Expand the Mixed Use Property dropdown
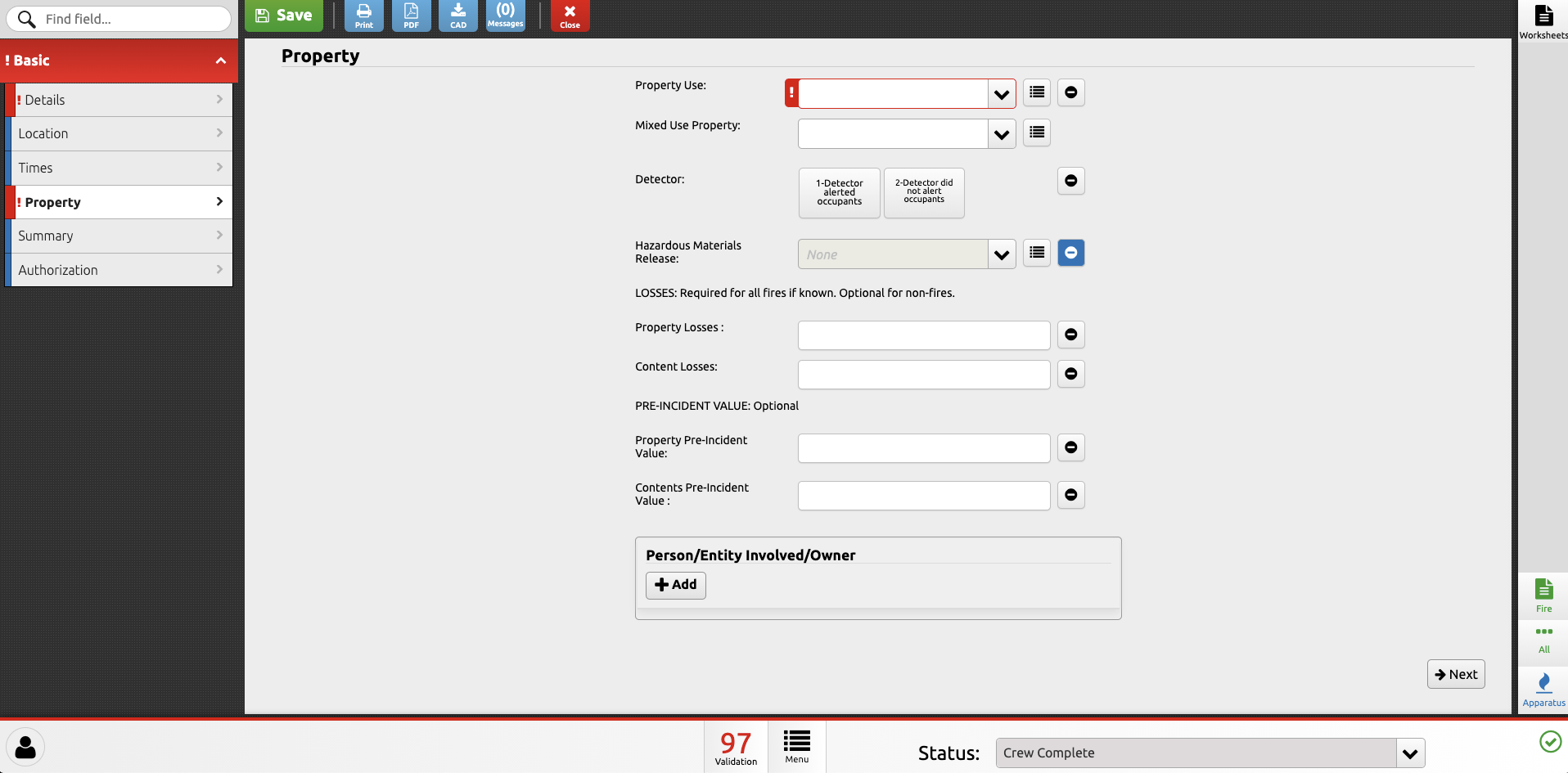The width and height of the screenshot is (1568, 773). coord(1001,134)
